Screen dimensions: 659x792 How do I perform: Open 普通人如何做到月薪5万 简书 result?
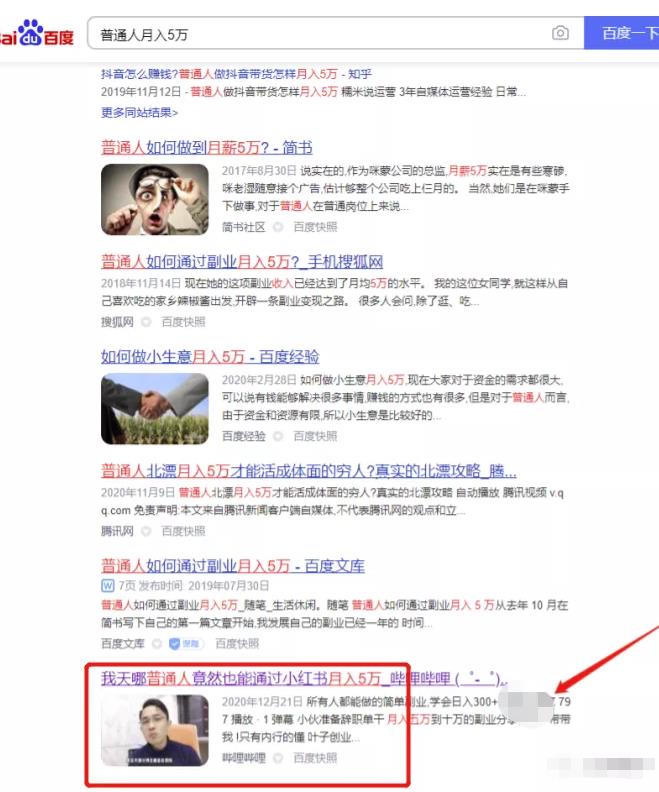click(207, 147)
